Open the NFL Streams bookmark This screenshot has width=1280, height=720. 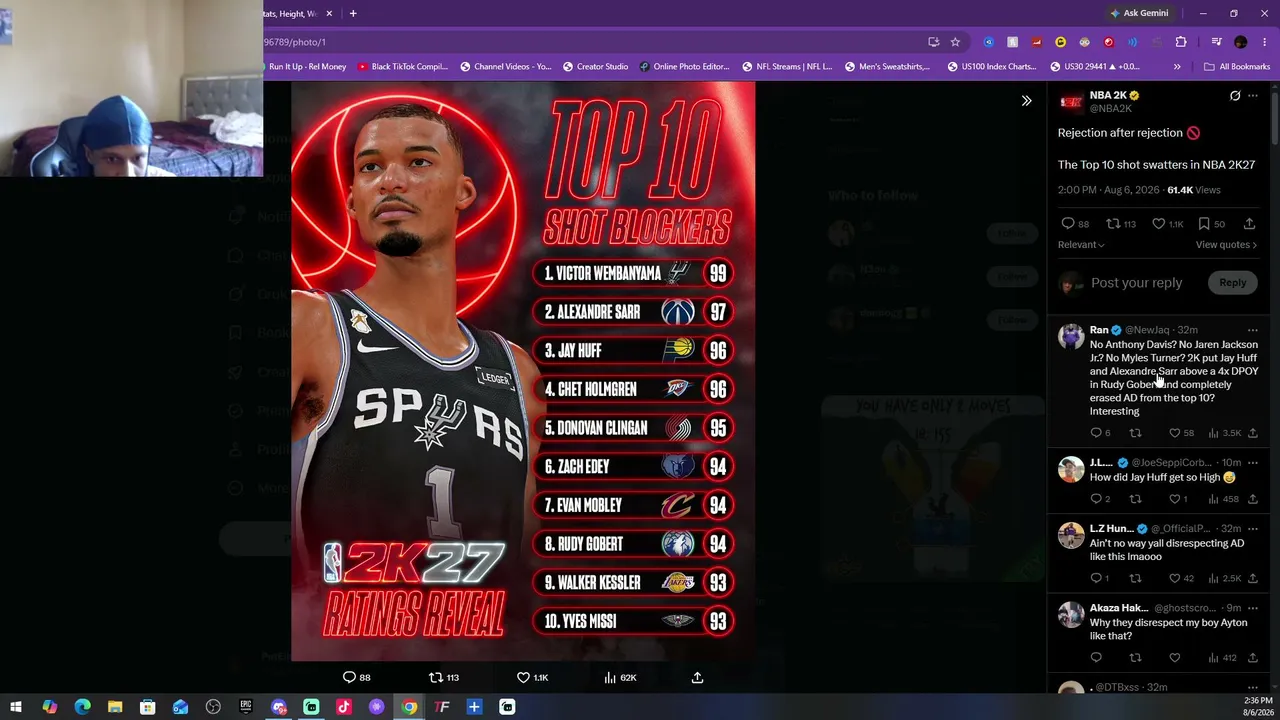point(786,67)
